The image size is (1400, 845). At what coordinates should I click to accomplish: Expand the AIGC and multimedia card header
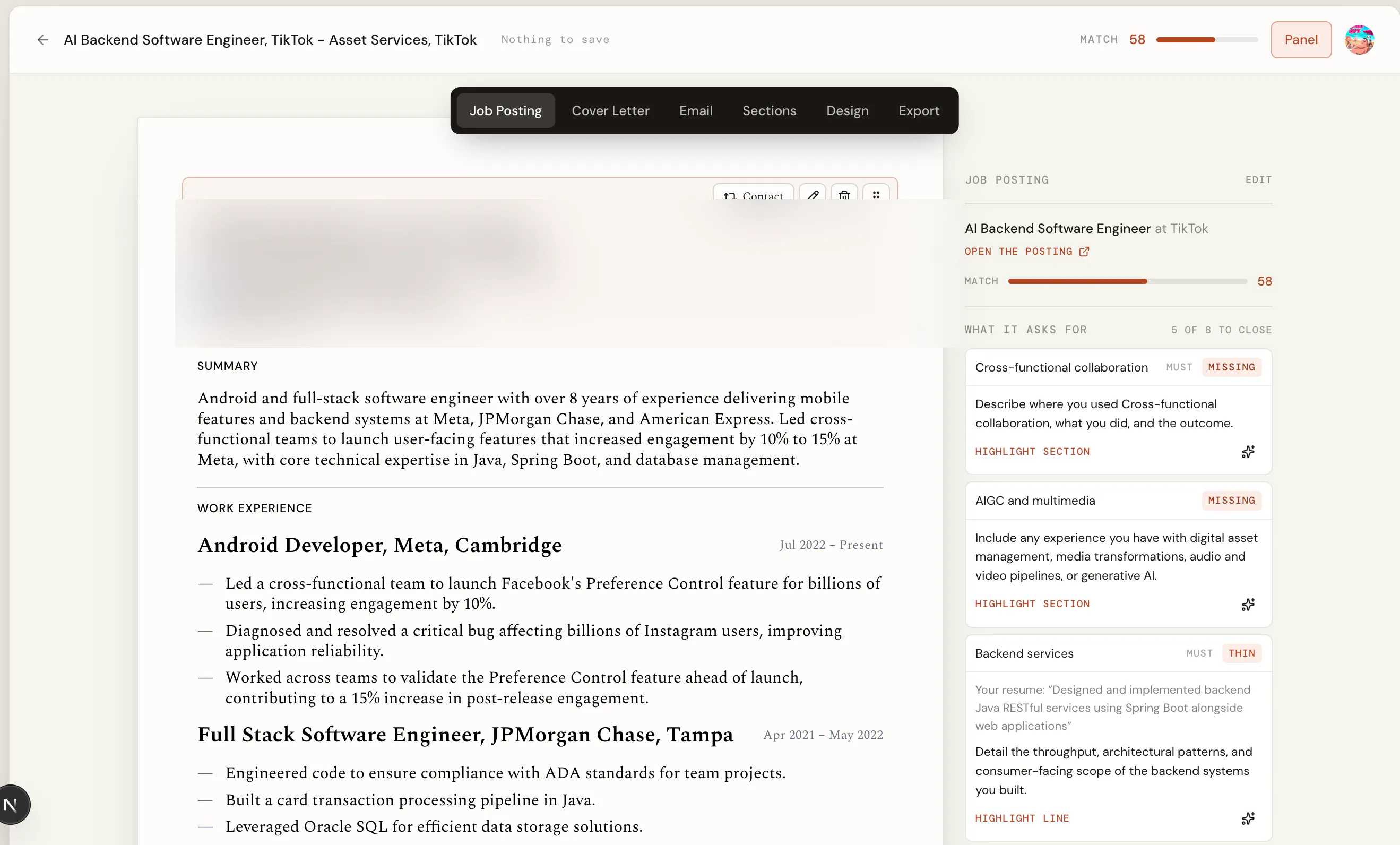pyautogui.click(x=1118, y=501)
